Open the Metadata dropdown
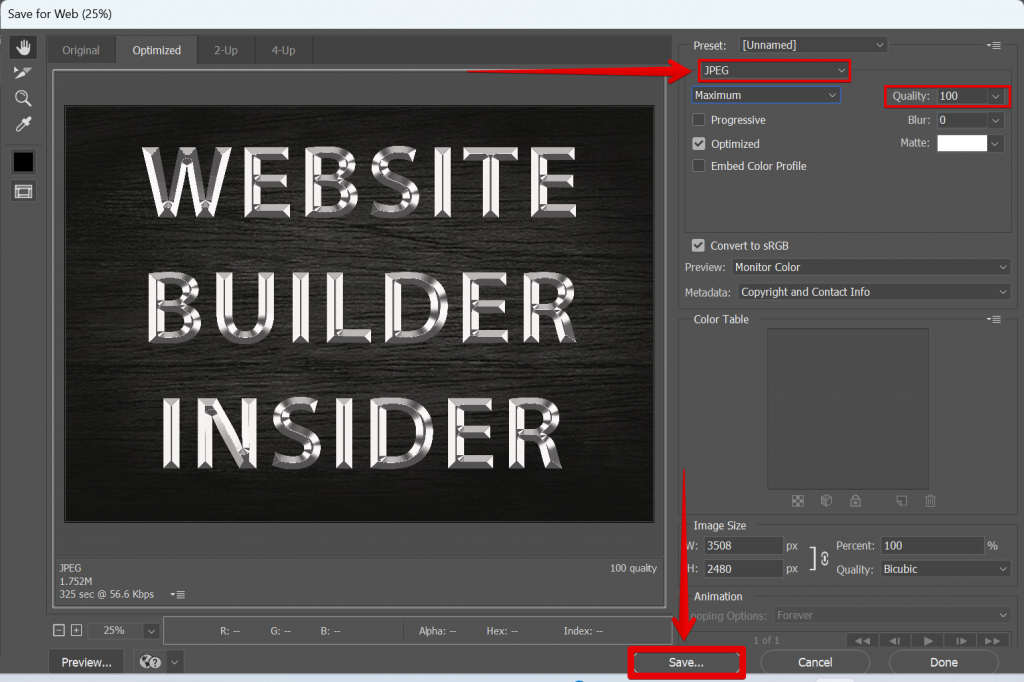 873,291
